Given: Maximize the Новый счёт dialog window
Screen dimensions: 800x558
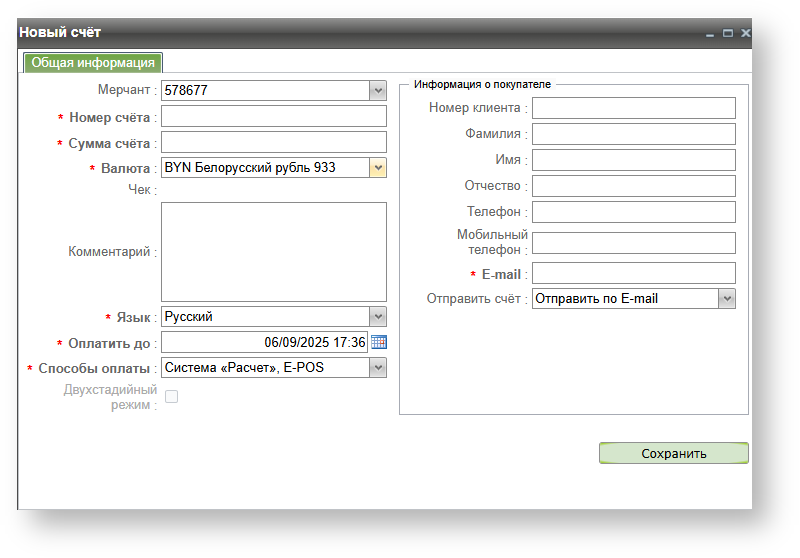Looking at the screenshot, I should (x=728, y=34).
